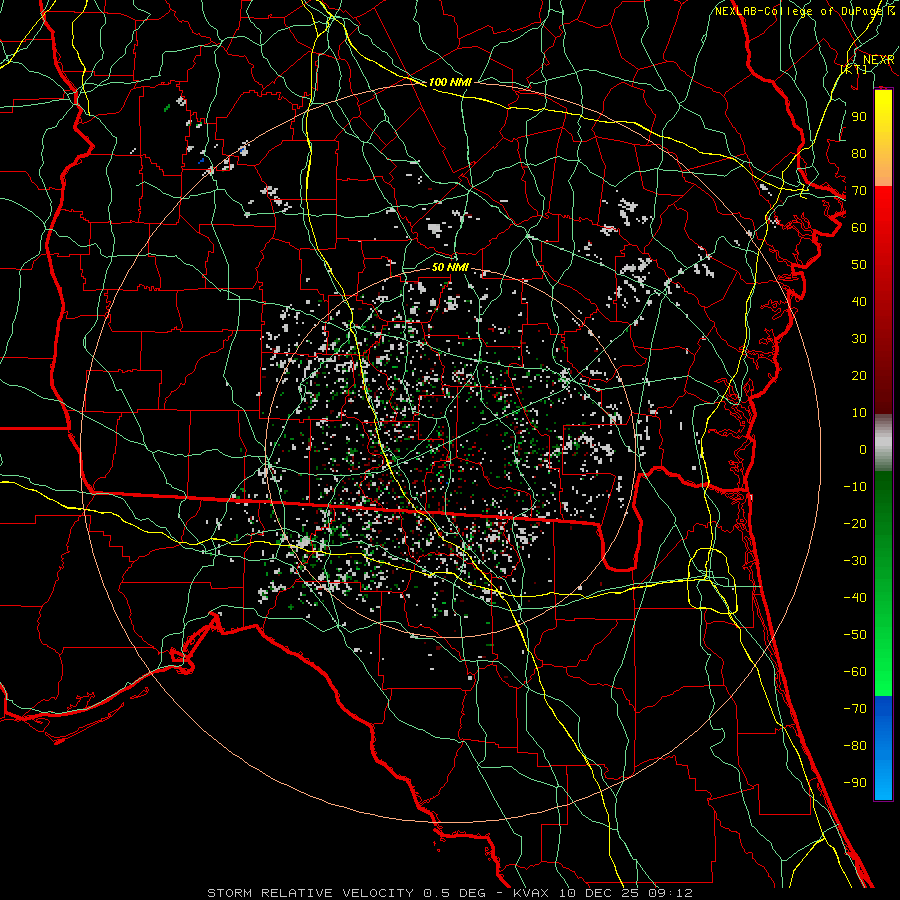Image resolution: width=900 pixels, height=900 pixels.
Task: Click the 100 NMI range ring label
Action: pos(450,82)
